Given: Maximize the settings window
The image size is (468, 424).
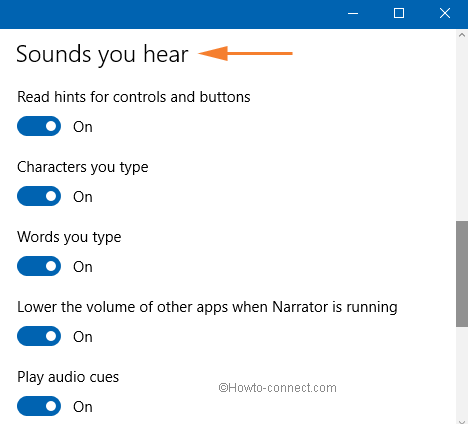Looking at the screenshot, I should pyautogui.click(x=399, y=14).
